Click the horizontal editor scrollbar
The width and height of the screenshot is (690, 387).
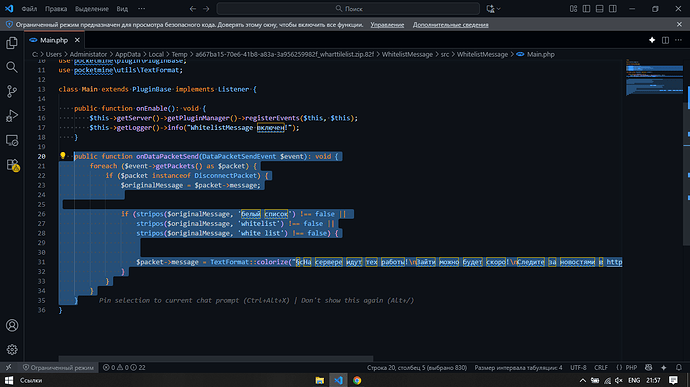point(216,358)
